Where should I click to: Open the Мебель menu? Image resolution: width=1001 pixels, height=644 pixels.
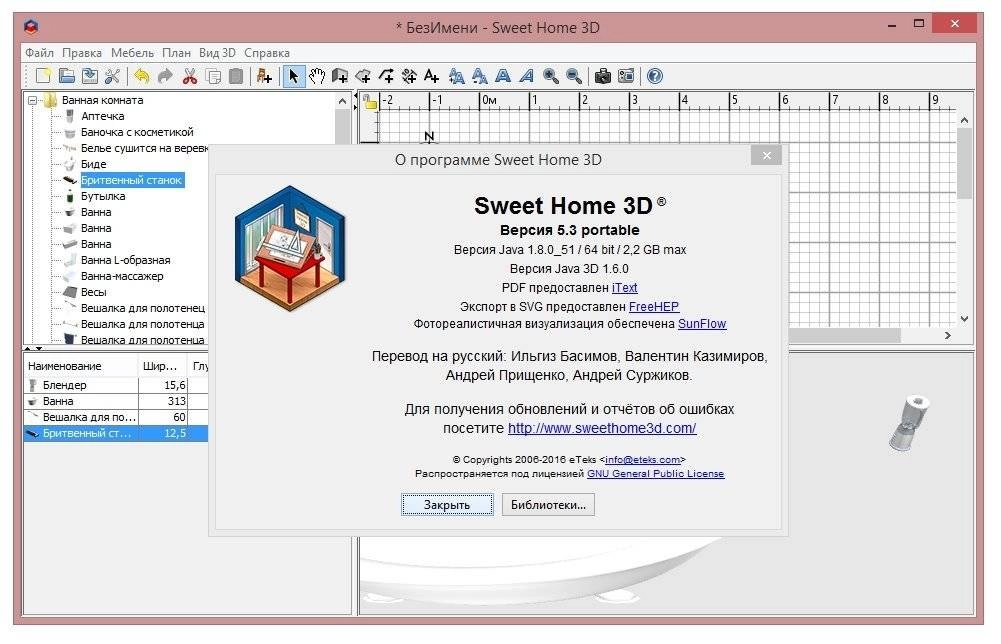132,53
